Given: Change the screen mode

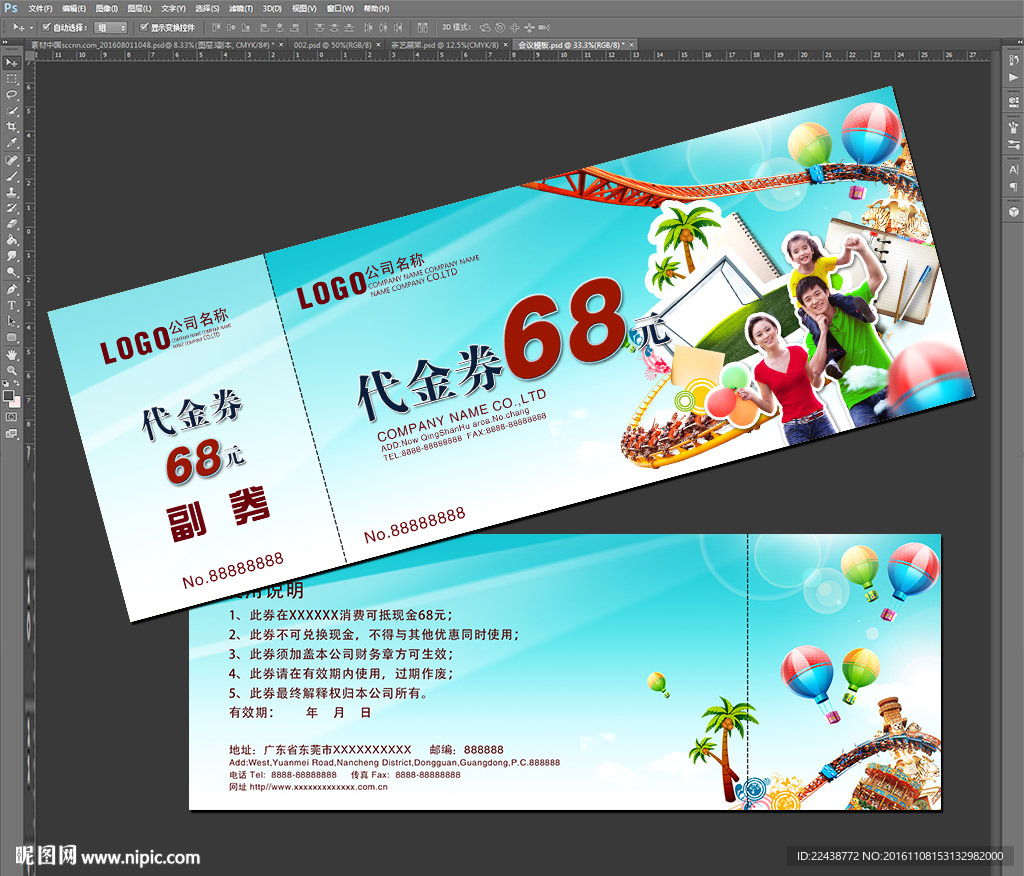Looking at the screenshot, I should point(12,433).
